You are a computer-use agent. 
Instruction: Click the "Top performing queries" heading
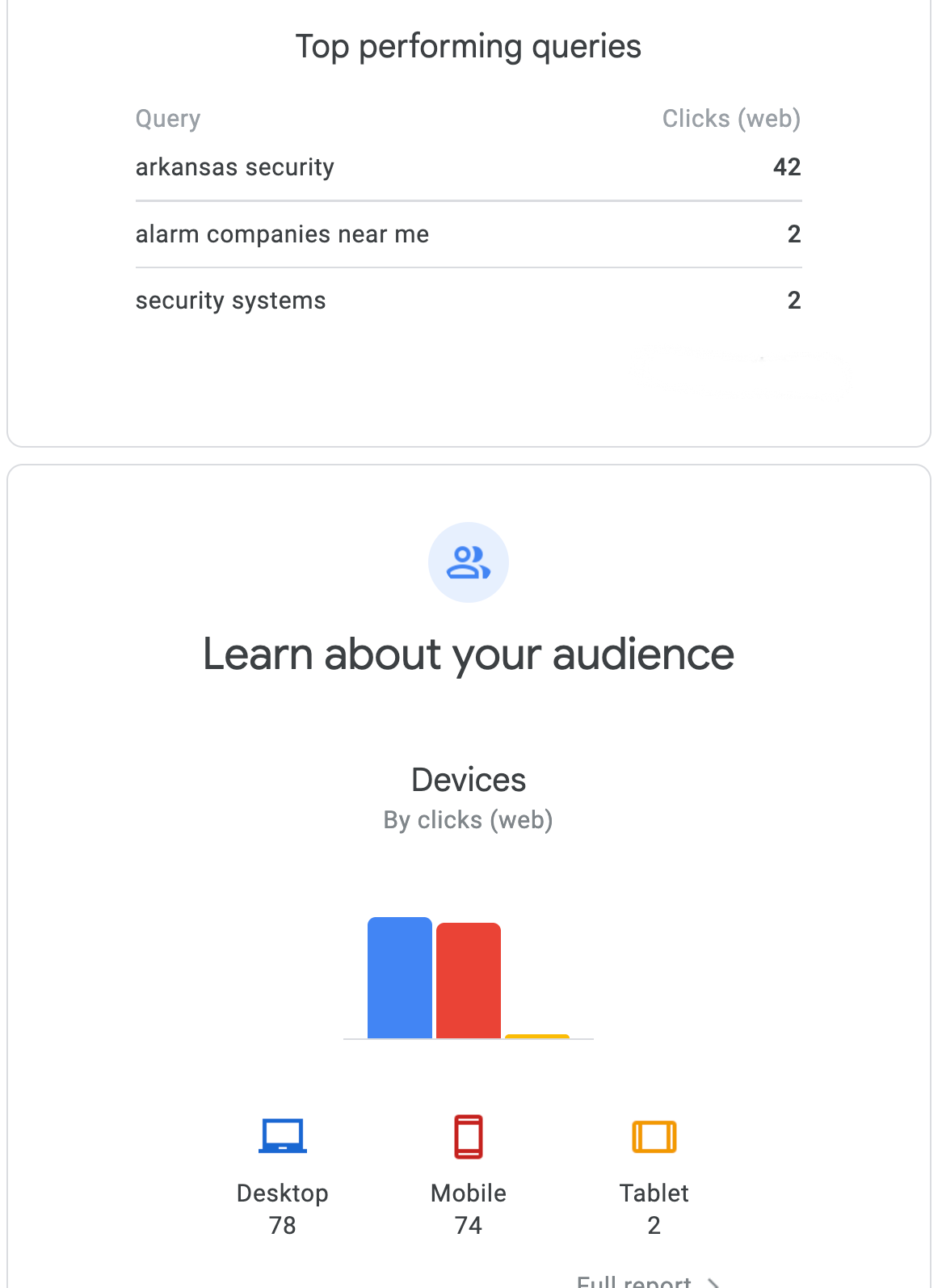pos(469,47)
